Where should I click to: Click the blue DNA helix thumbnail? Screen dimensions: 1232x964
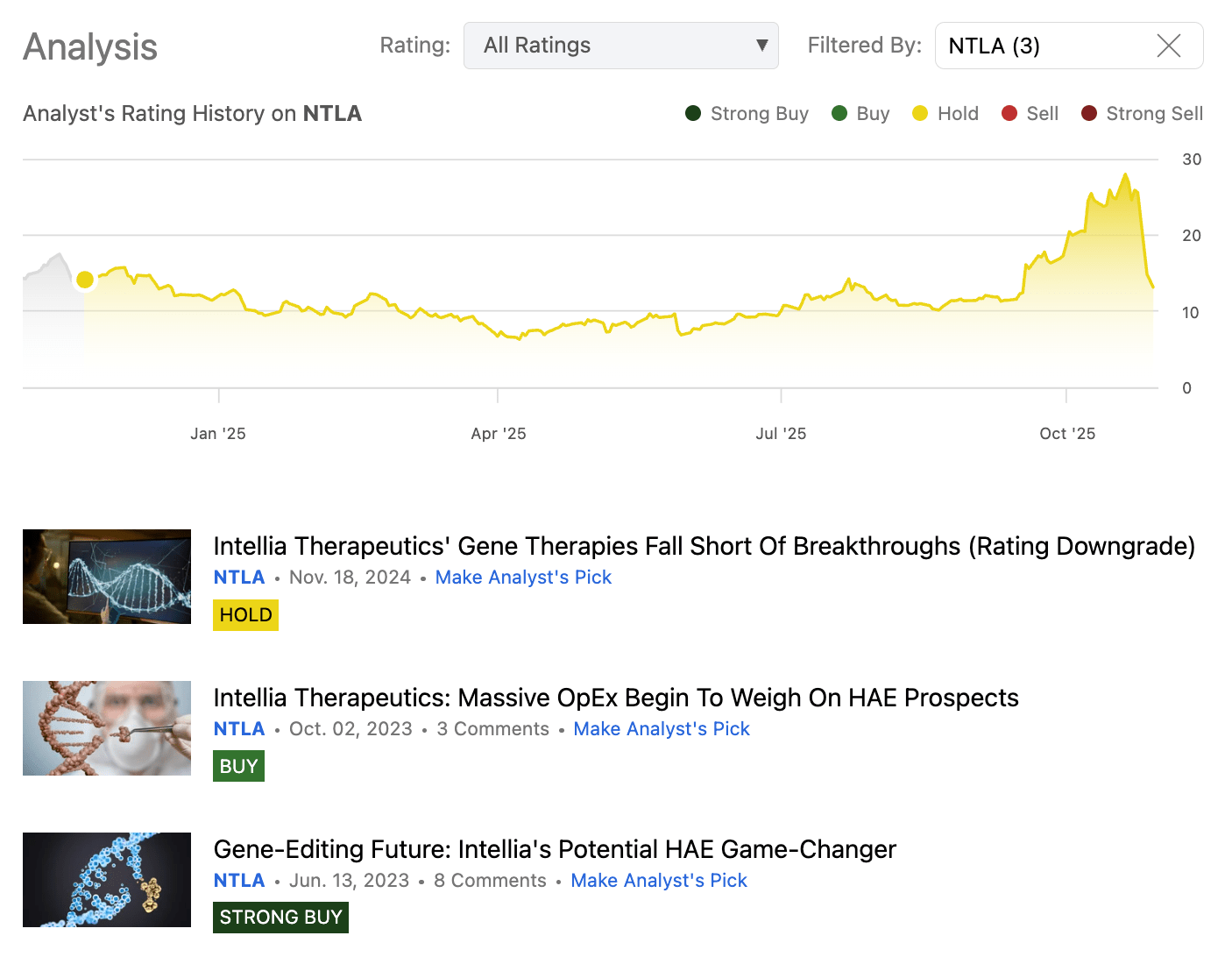[107, 880]
